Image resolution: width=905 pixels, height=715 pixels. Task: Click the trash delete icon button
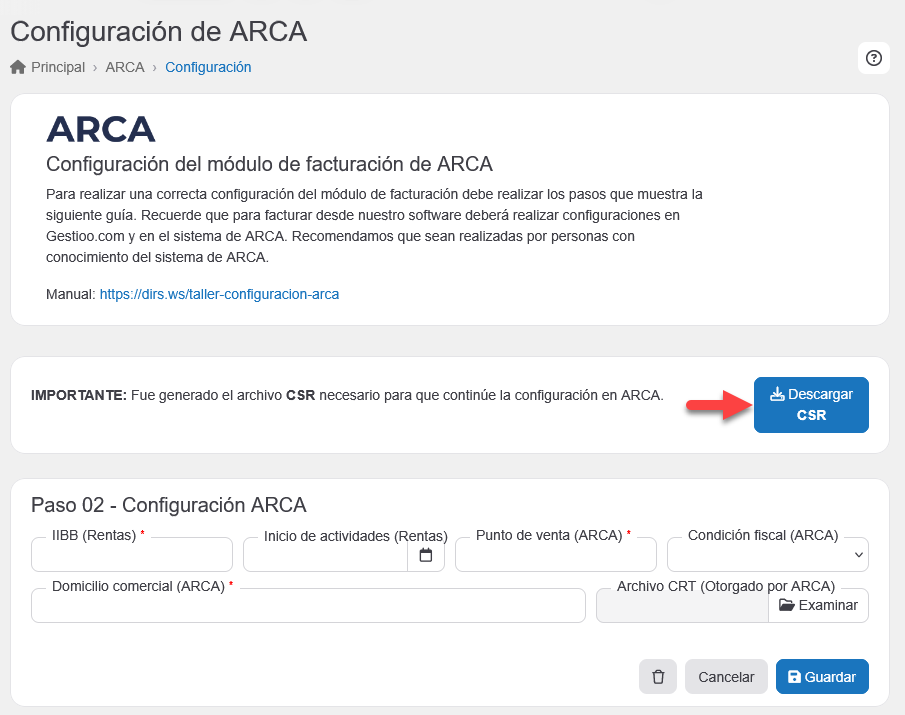pos(658,677)
